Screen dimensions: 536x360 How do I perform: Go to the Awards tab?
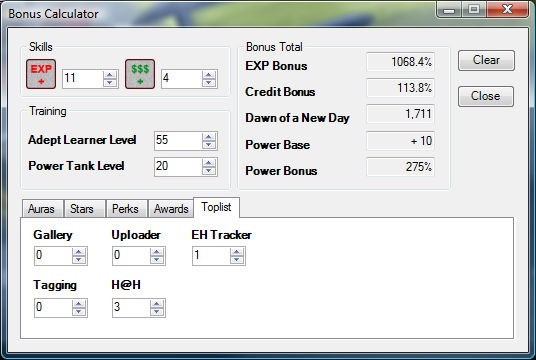(x=171, y=209)
